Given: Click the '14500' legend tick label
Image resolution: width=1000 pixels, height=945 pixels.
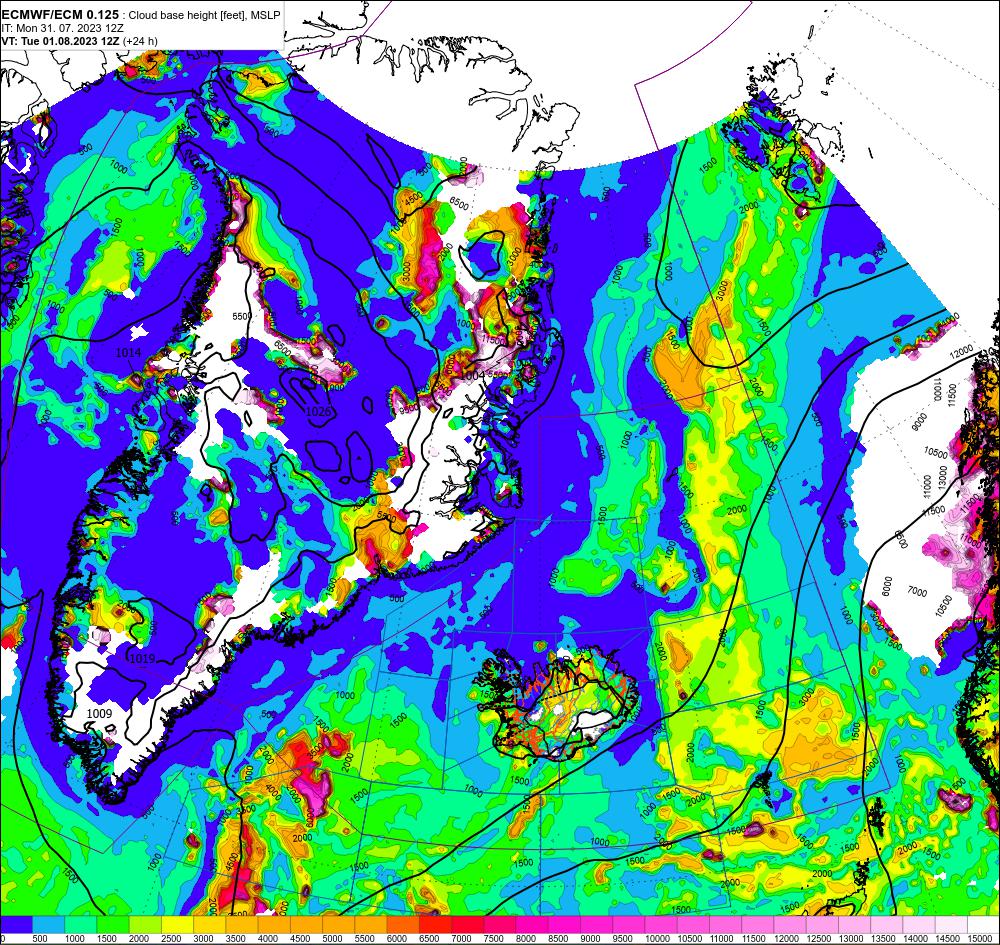Looking at the screenshot, I should (x=949, y=939).
